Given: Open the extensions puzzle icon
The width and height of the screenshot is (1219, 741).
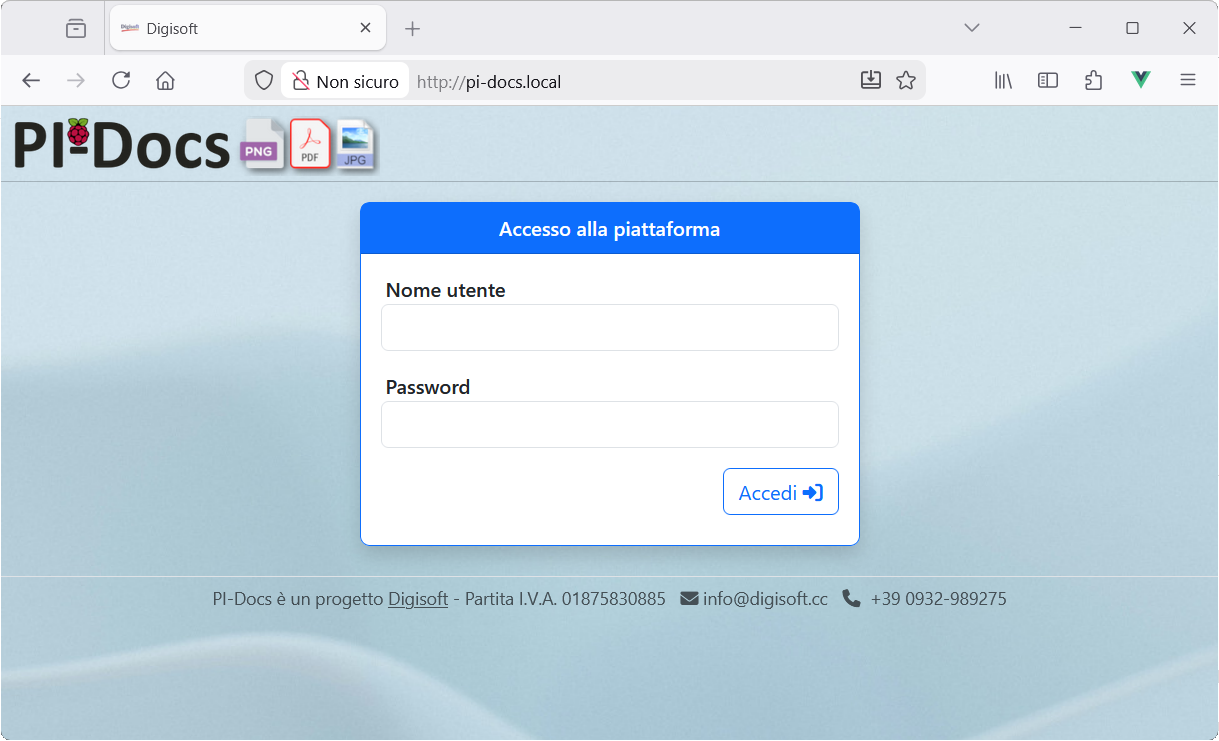Looking at the screenshot, I should click(1094, 81).
